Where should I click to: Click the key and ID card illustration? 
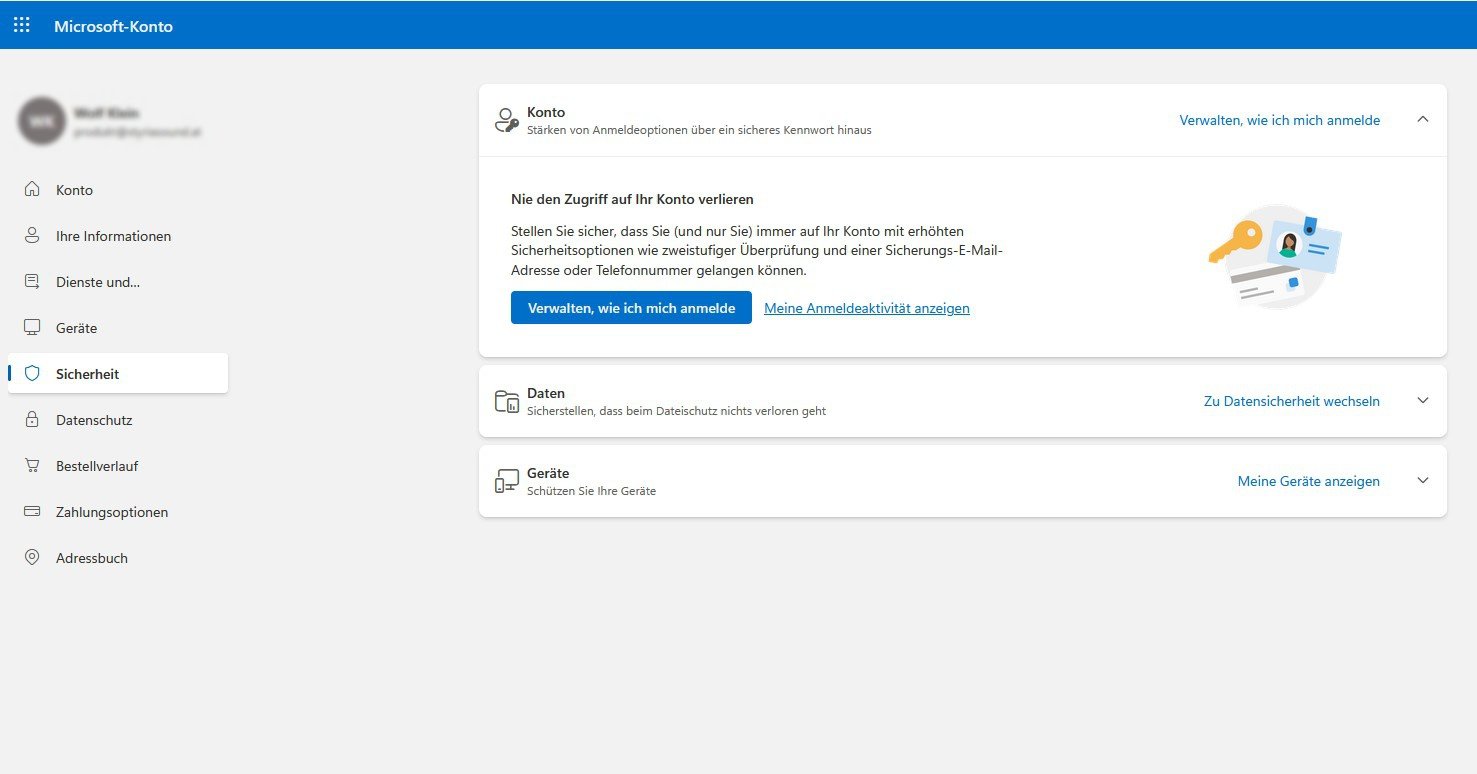click(x=1274, y=256)
